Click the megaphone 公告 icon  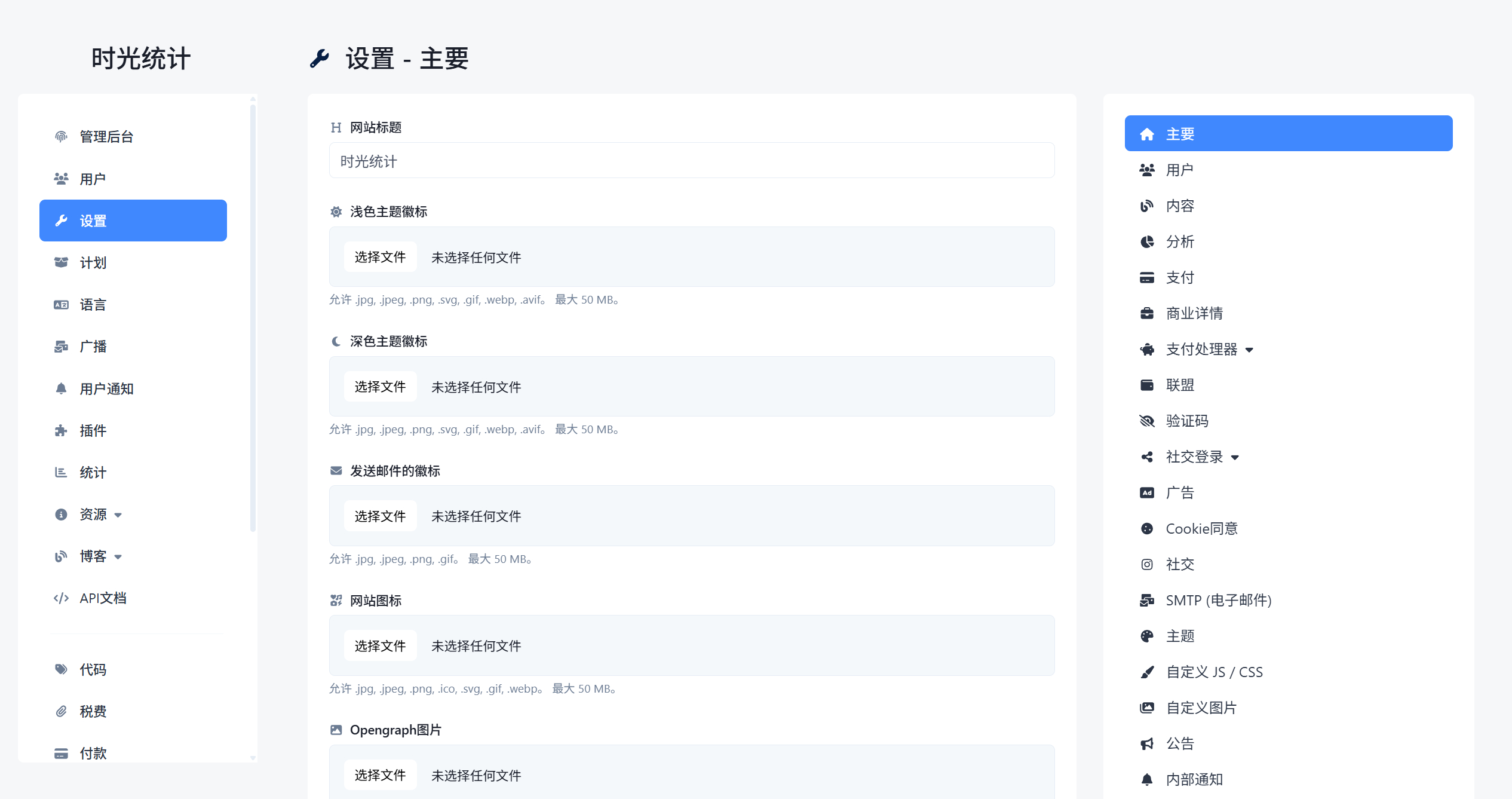pyautogui.click(x=1146, y=744)
